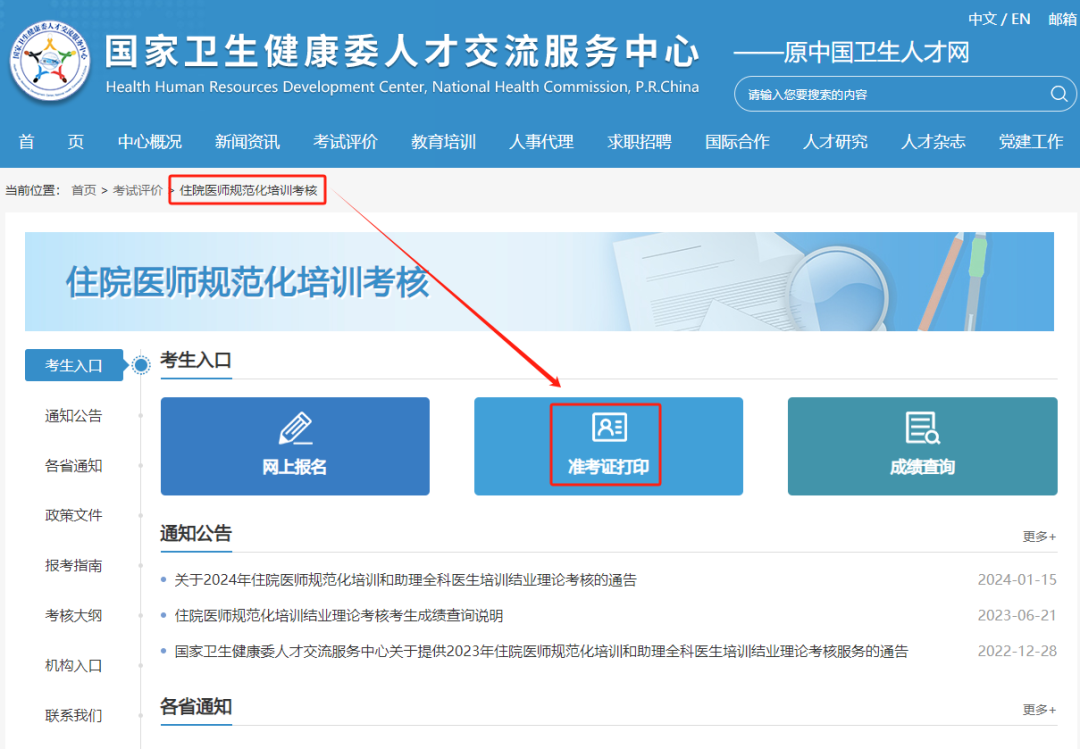
Task: Open the 国际合作 navigation menu
Action: click(737, 141)
